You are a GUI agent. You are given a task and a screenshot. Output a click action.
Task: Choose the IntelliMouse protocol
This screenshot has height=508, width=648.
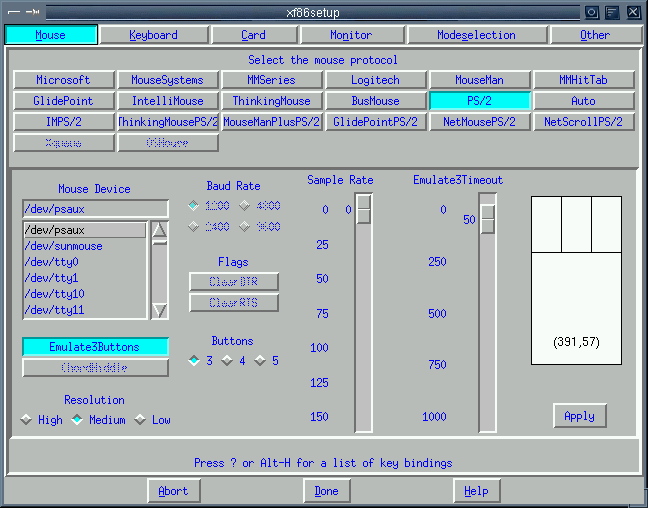tap(167, 101)
